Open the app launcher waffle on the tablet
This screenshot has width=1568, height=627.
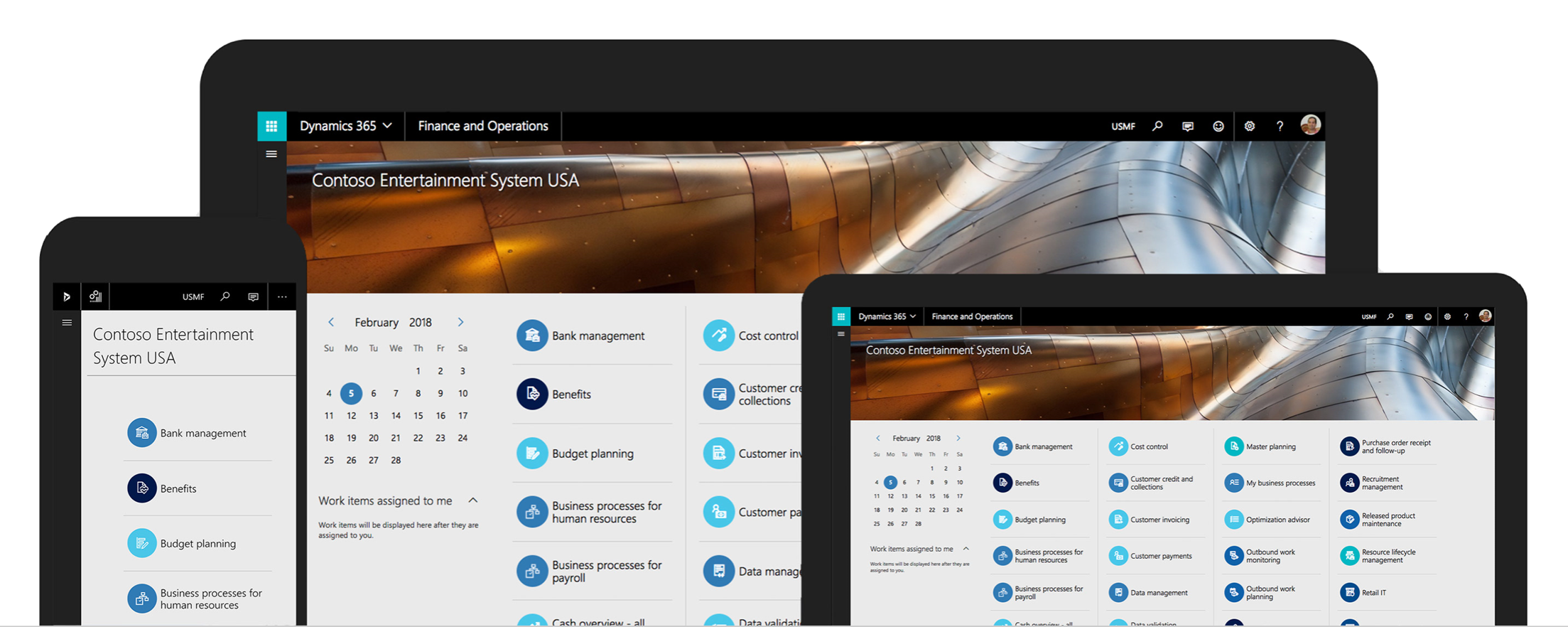click(841, 316)
